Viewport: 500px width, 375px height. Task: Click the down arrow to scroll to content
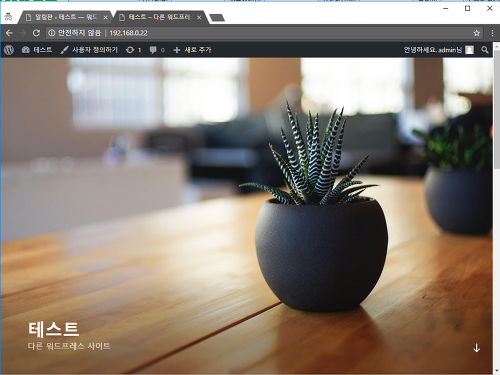coord(477,348)
